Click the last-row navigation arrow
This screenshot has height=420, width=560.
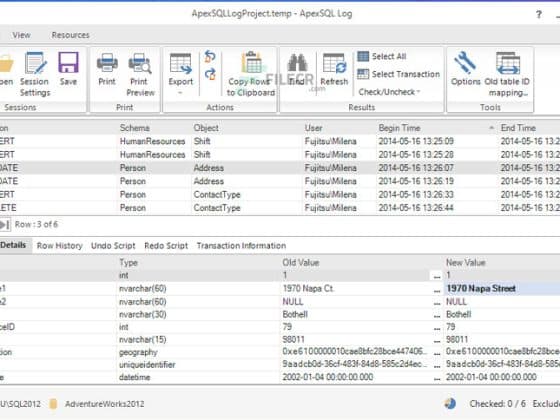point(5,225)
